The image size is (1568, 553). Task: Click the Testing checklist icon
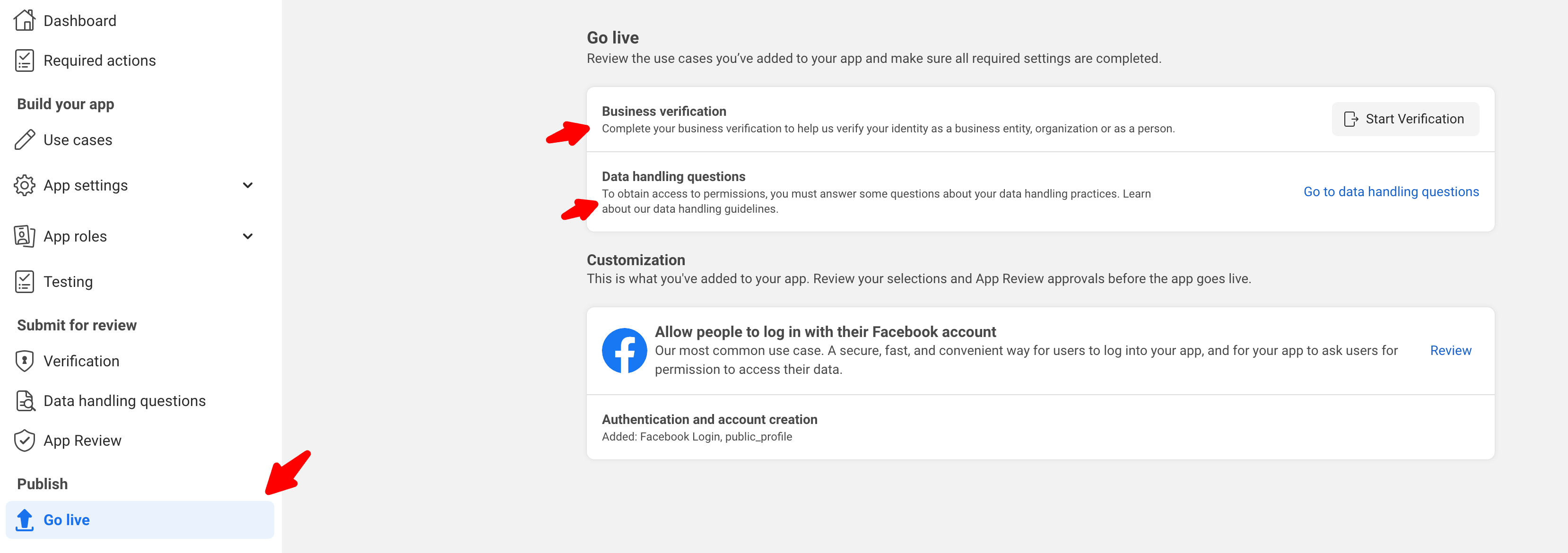pyautogui.click(x=24, y=282)
